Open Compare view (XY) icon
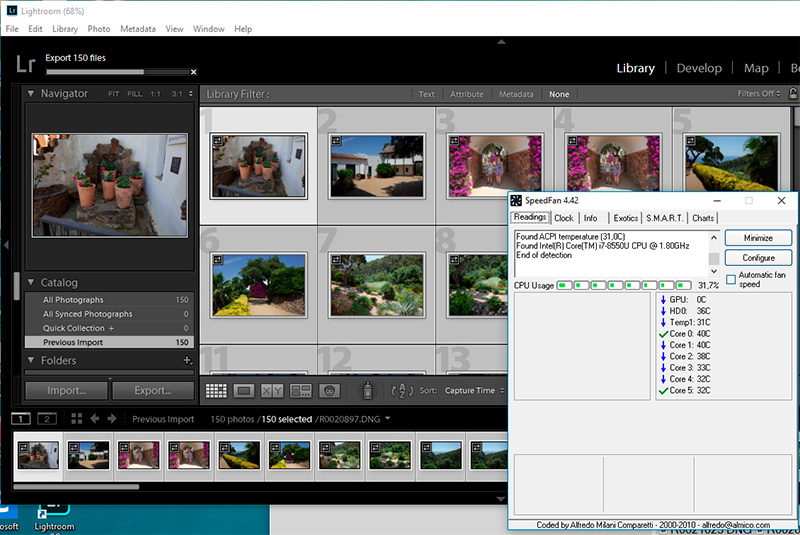 (272, 391)
